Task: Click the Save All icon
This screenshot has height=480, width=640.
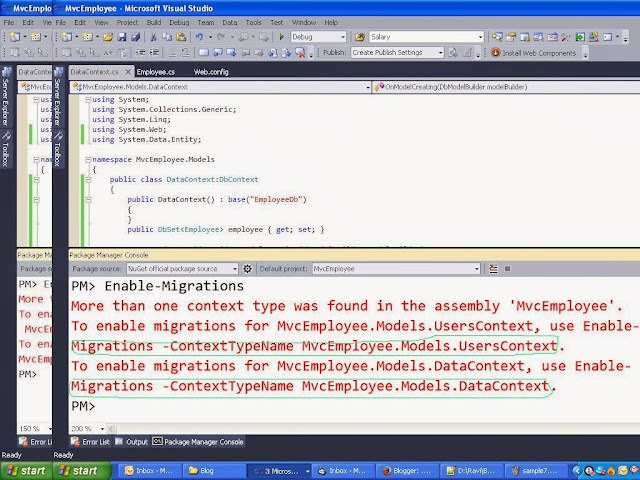Action: click(136, 37)
